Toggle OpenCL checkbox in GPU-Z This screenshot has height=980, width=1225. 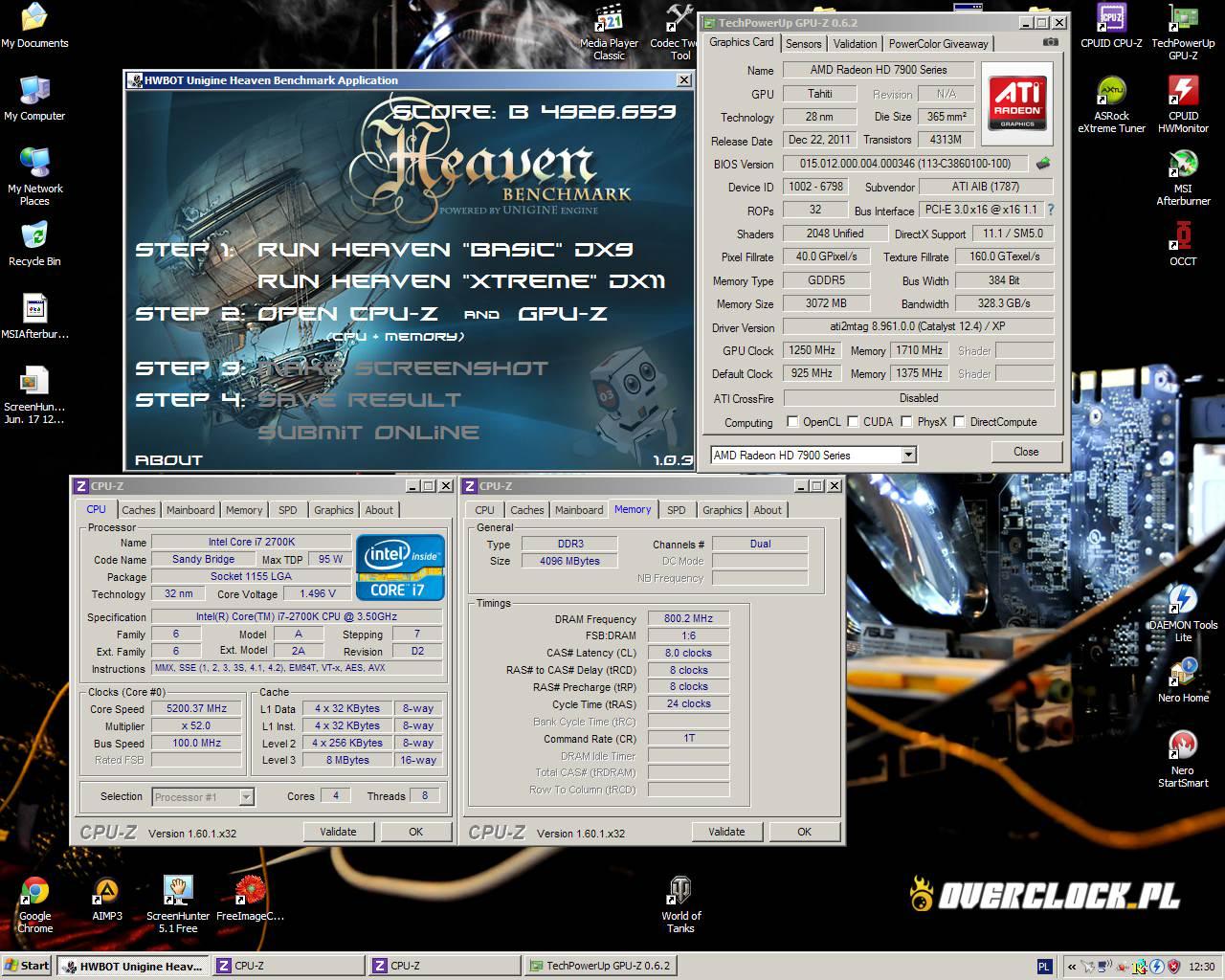click(792, 422)
